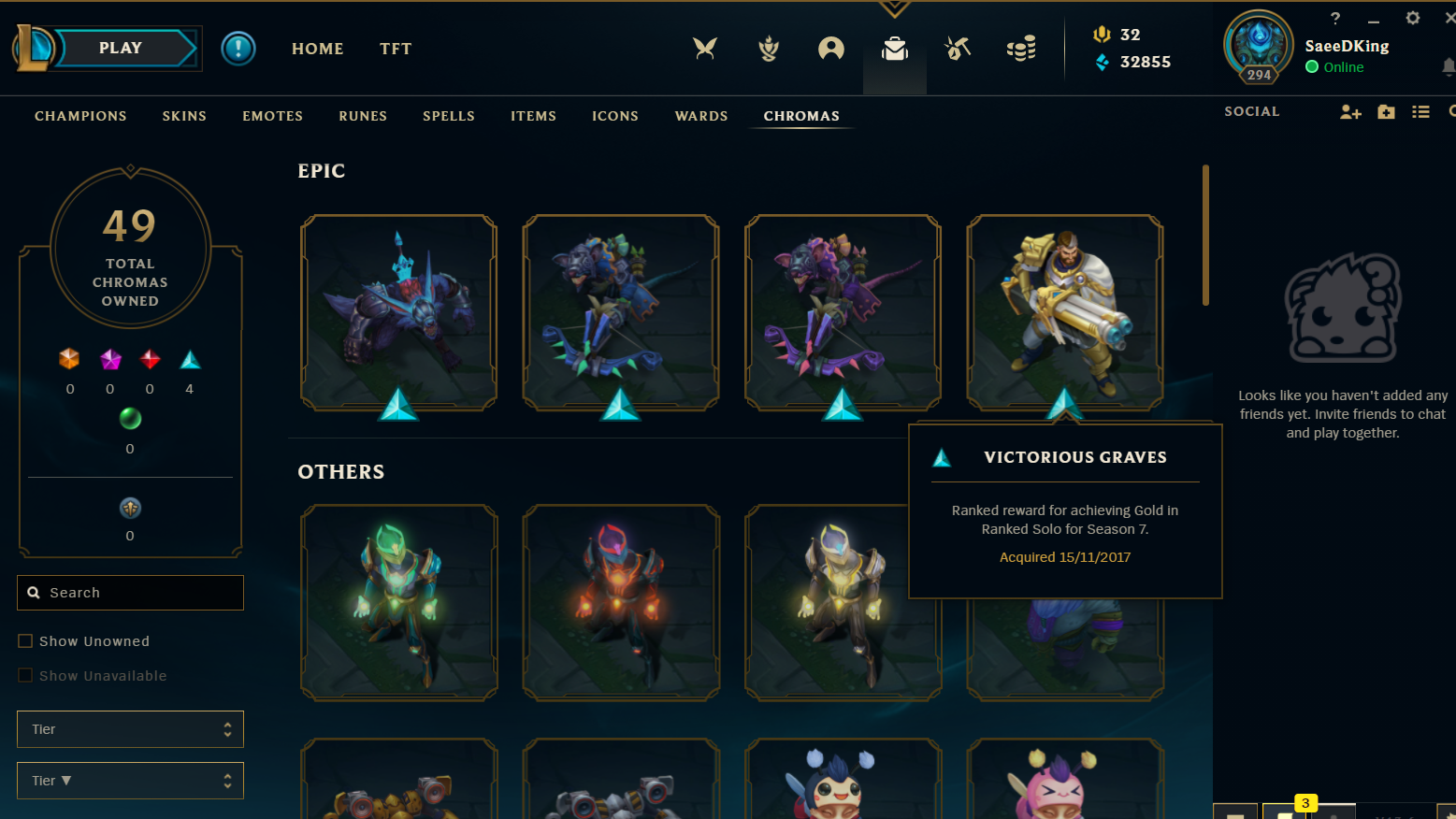
Task: Open the Store coins icon
Action: click(1021, 49)
